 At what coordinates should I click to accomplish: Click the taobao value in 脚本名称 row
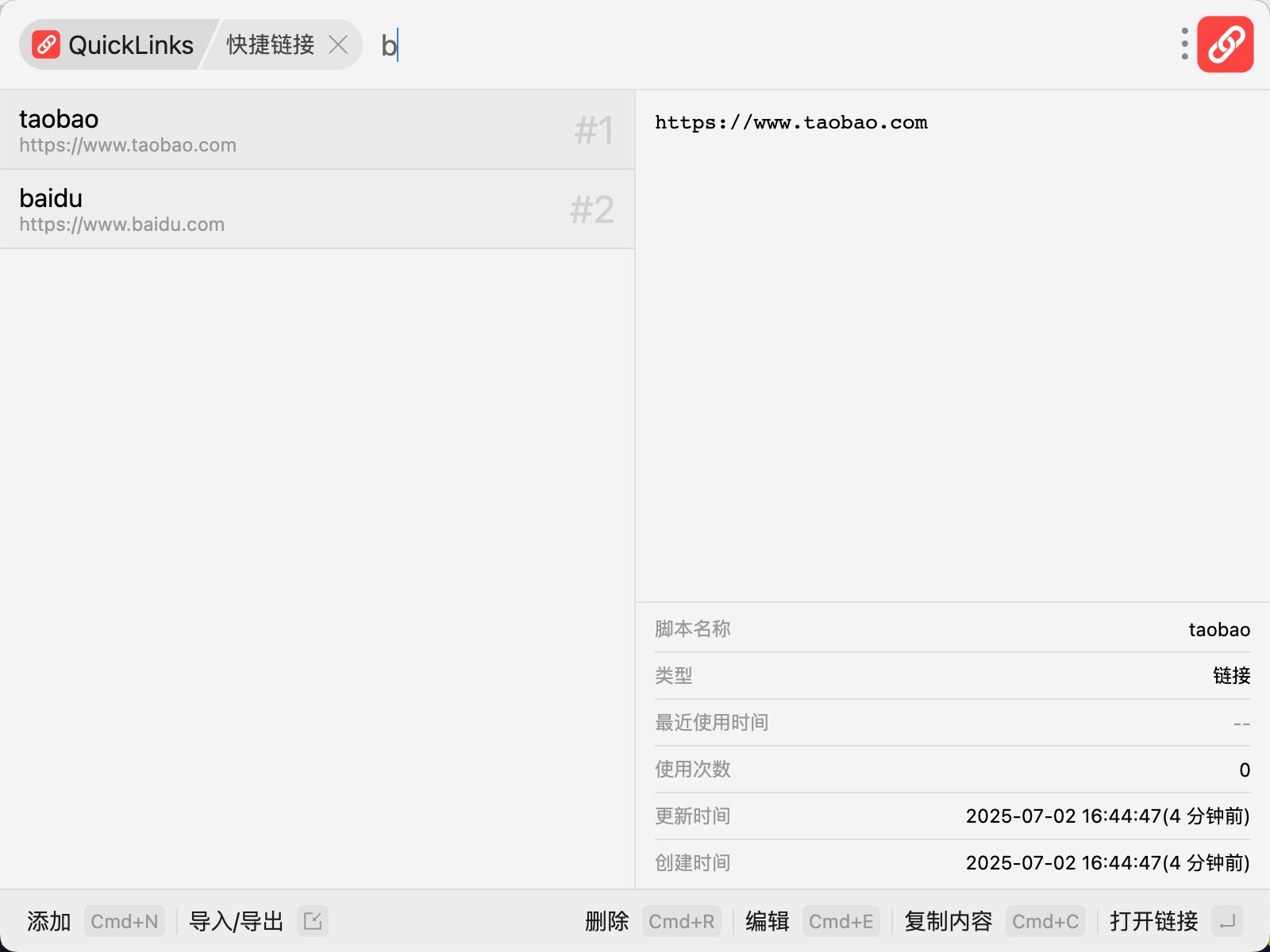1219,630
